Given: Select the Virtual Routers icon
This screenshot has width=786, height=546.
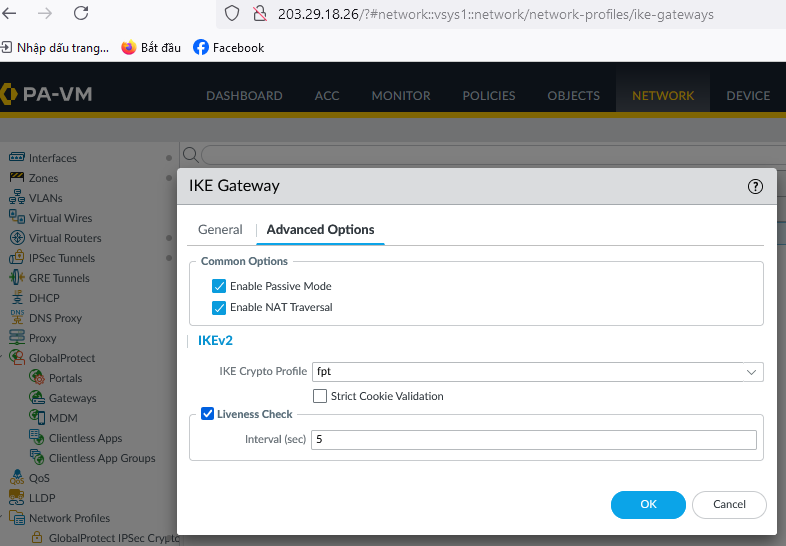Looking at the screenshot, I should (x=17, y=238).
